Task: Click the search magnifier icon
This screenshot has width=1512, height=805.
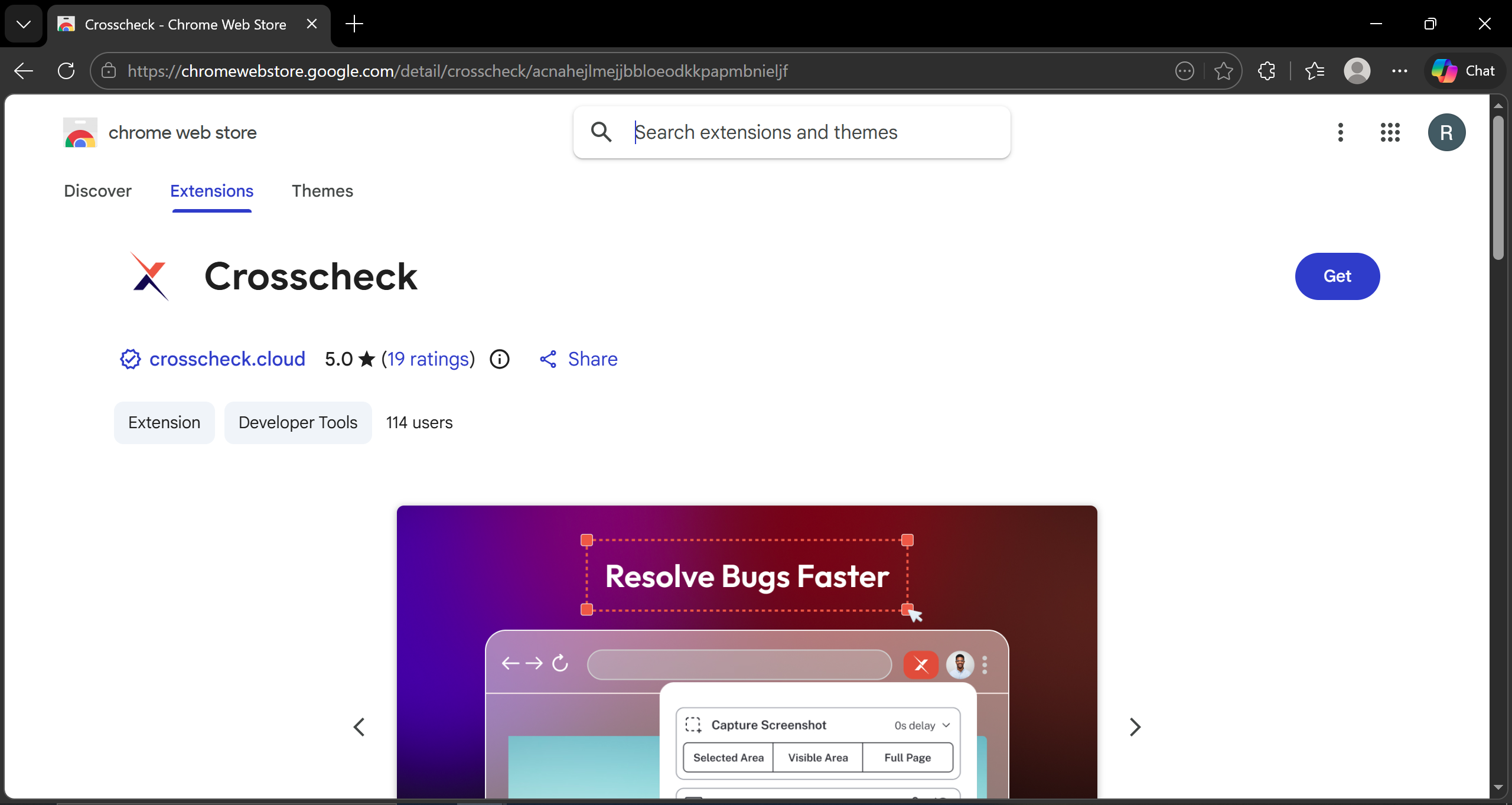Action: click(x=602, y=132)
